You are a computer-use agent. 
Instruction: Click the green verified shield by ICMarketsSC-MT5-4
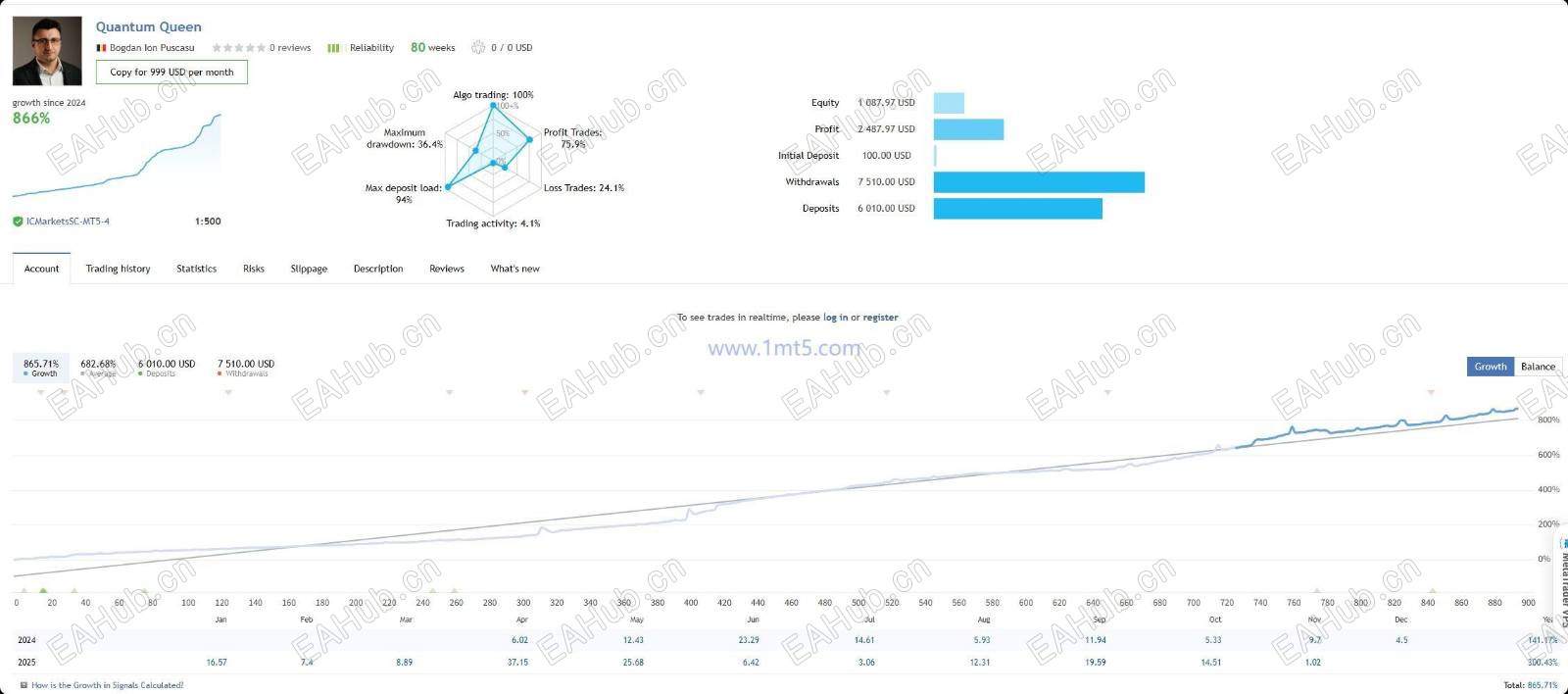(18, 222)
